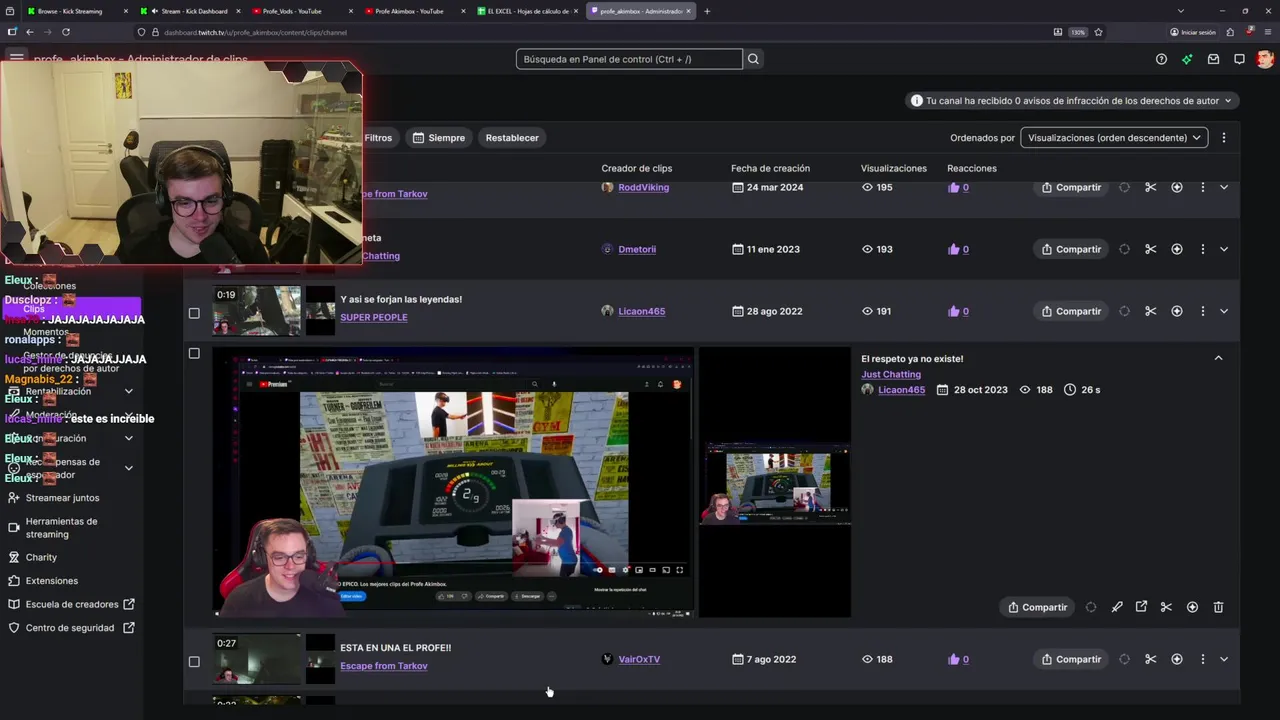This screenshot has width=1280, height=720.
Task: Open Escuela de creadores external link
Action: coord(71,604)
